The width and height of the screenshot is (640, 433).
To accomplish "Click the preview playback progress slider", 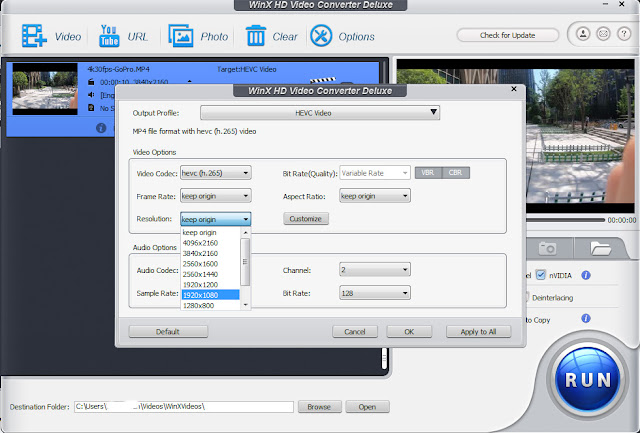I will click(x=565, y=220).
